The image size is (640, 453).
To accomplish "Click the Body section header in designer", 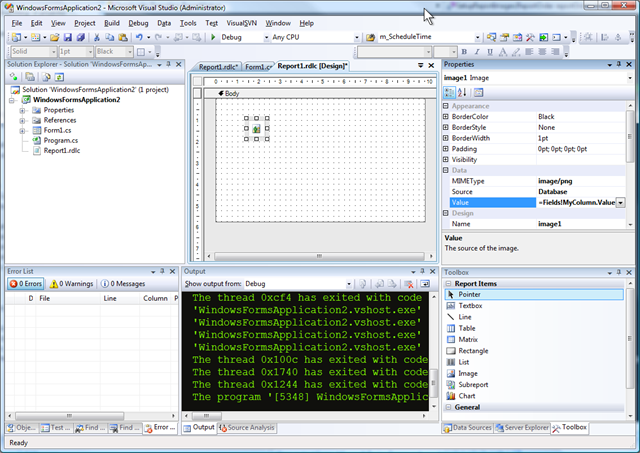I will [x=320, y=93].
